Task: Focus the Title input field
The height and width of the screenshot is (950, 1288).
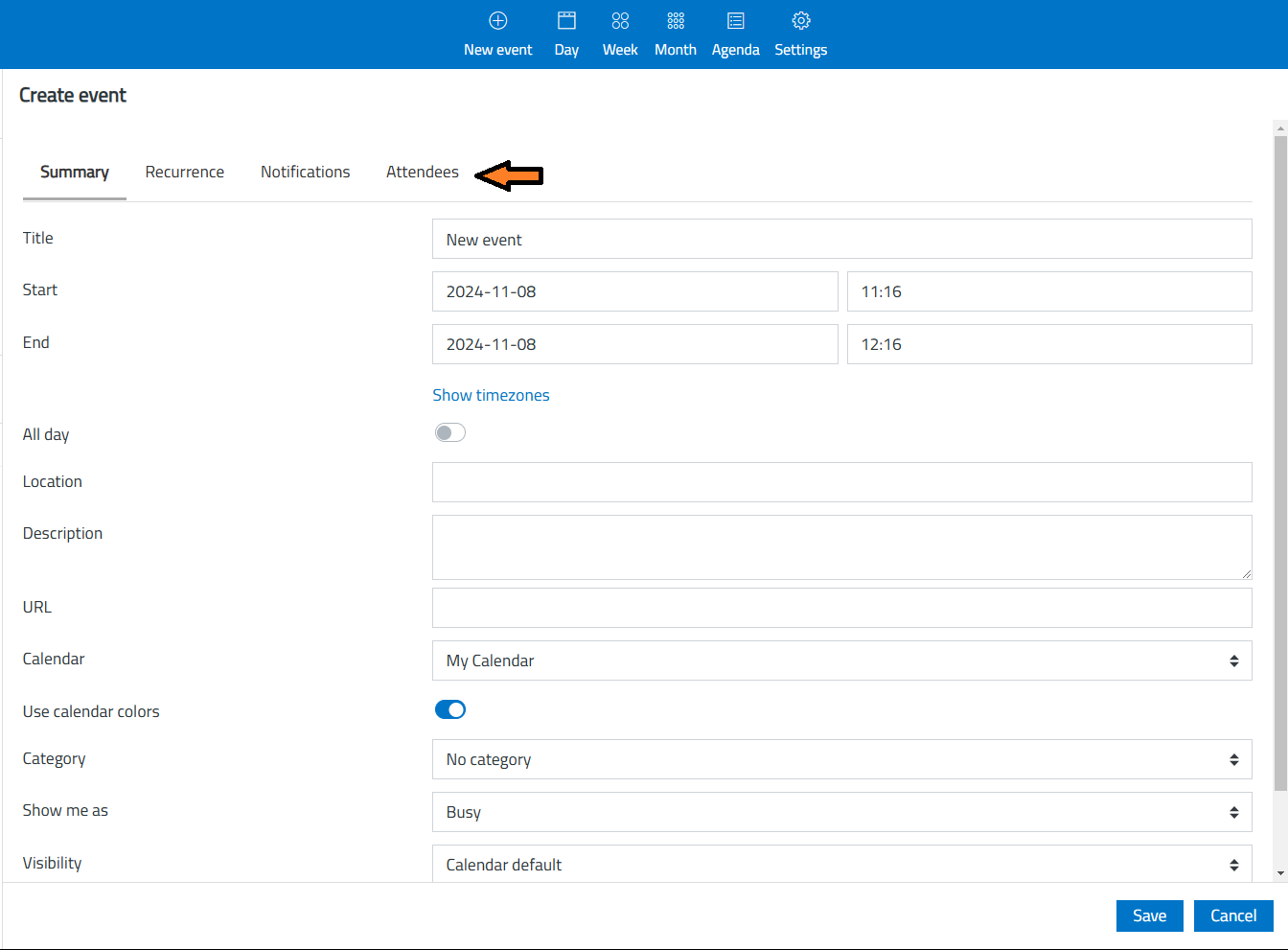Action: click(841, 239)
